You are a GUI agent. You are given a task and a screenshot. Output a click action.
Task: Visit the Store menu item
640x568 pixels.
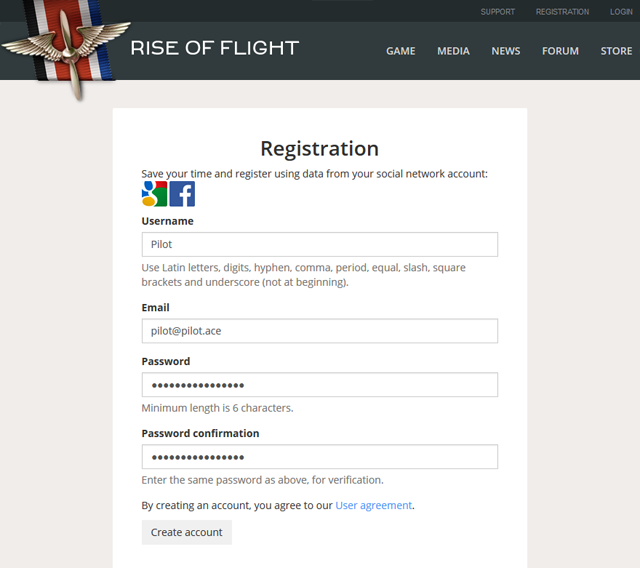pos(616,51)
